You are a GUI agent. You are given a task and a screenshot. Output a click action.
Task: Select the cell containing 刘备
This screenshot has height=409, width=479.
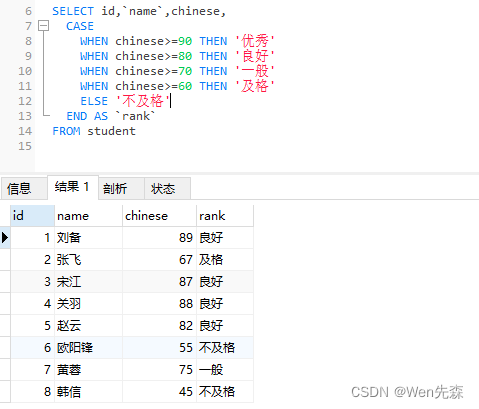pos(88,238)
